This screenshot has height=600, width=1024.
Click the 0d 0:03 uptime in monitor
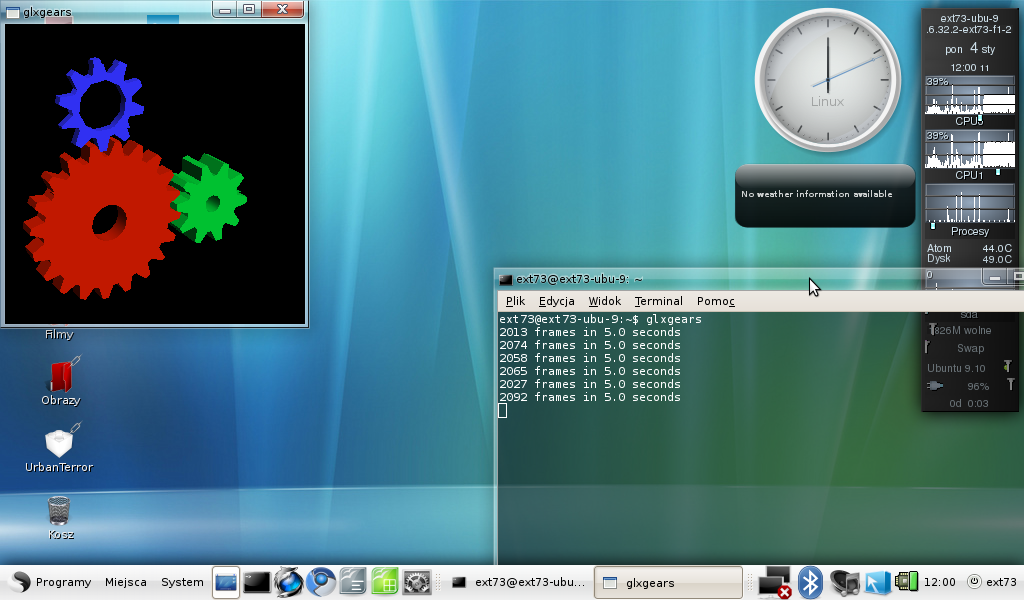click(x=968, y=403)
